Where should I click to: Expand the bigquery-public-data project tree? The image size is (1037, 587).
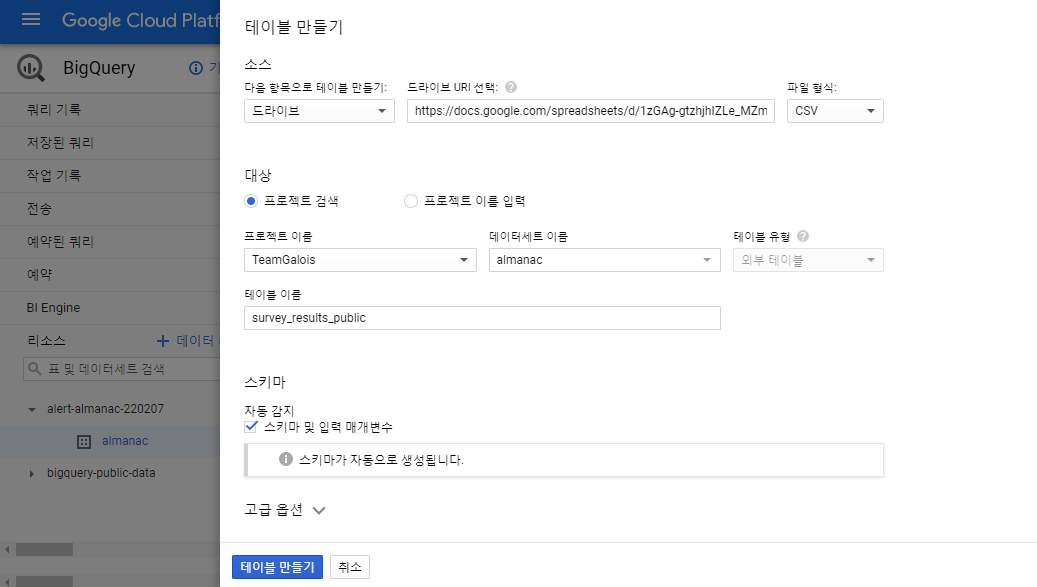31,473
